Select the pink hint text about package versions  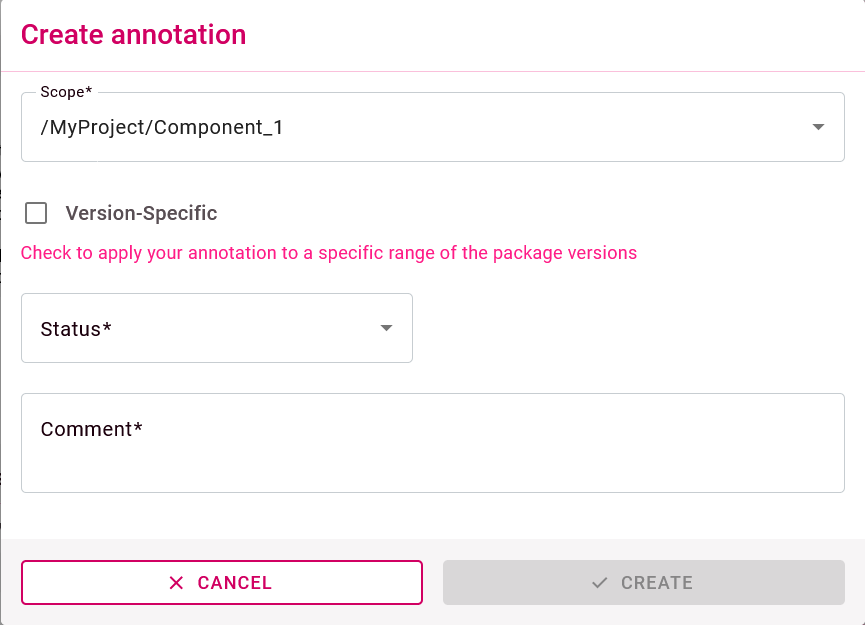tap(328, 253)
